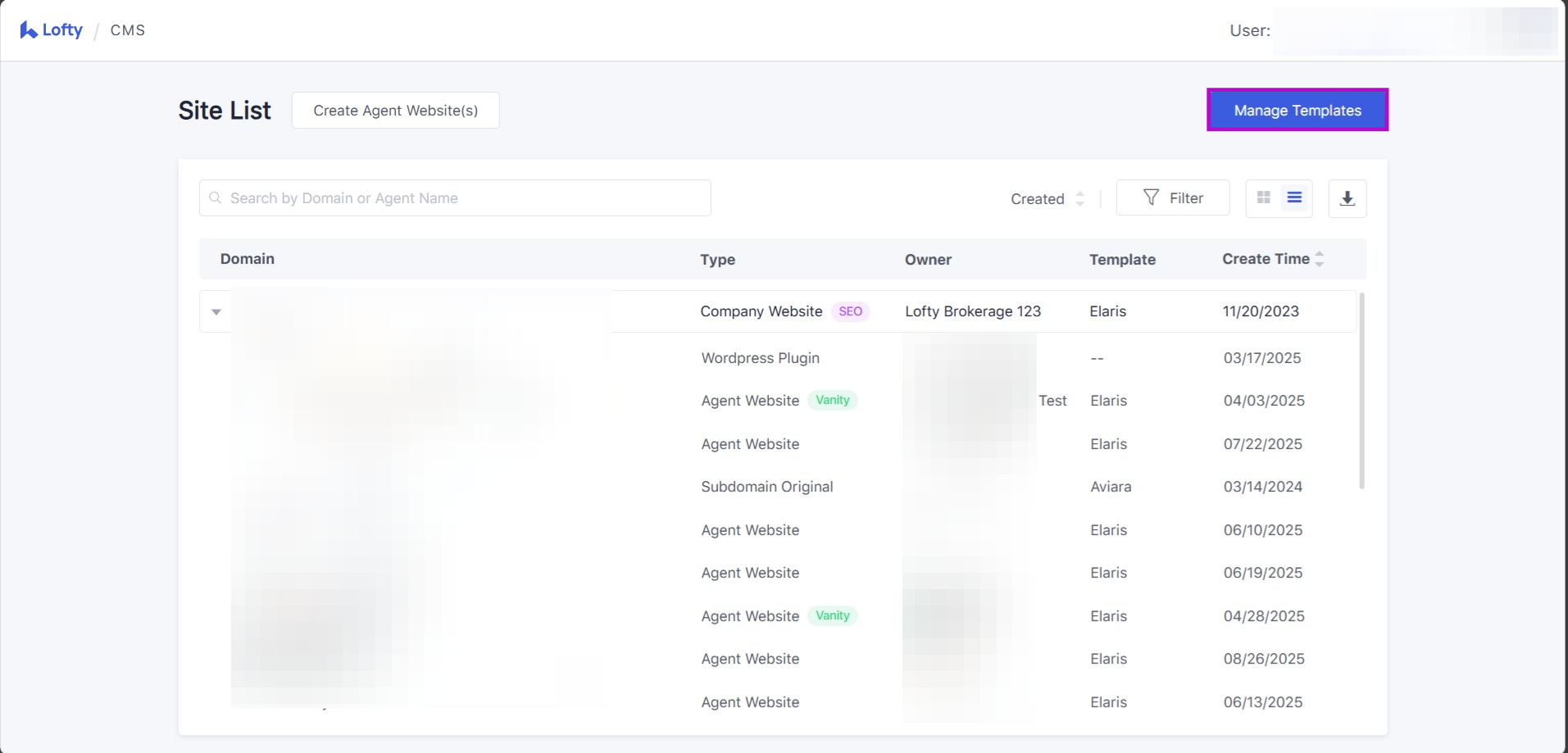Open Manage Templates
The image size is (1568, 753).
pos(1297,111)
